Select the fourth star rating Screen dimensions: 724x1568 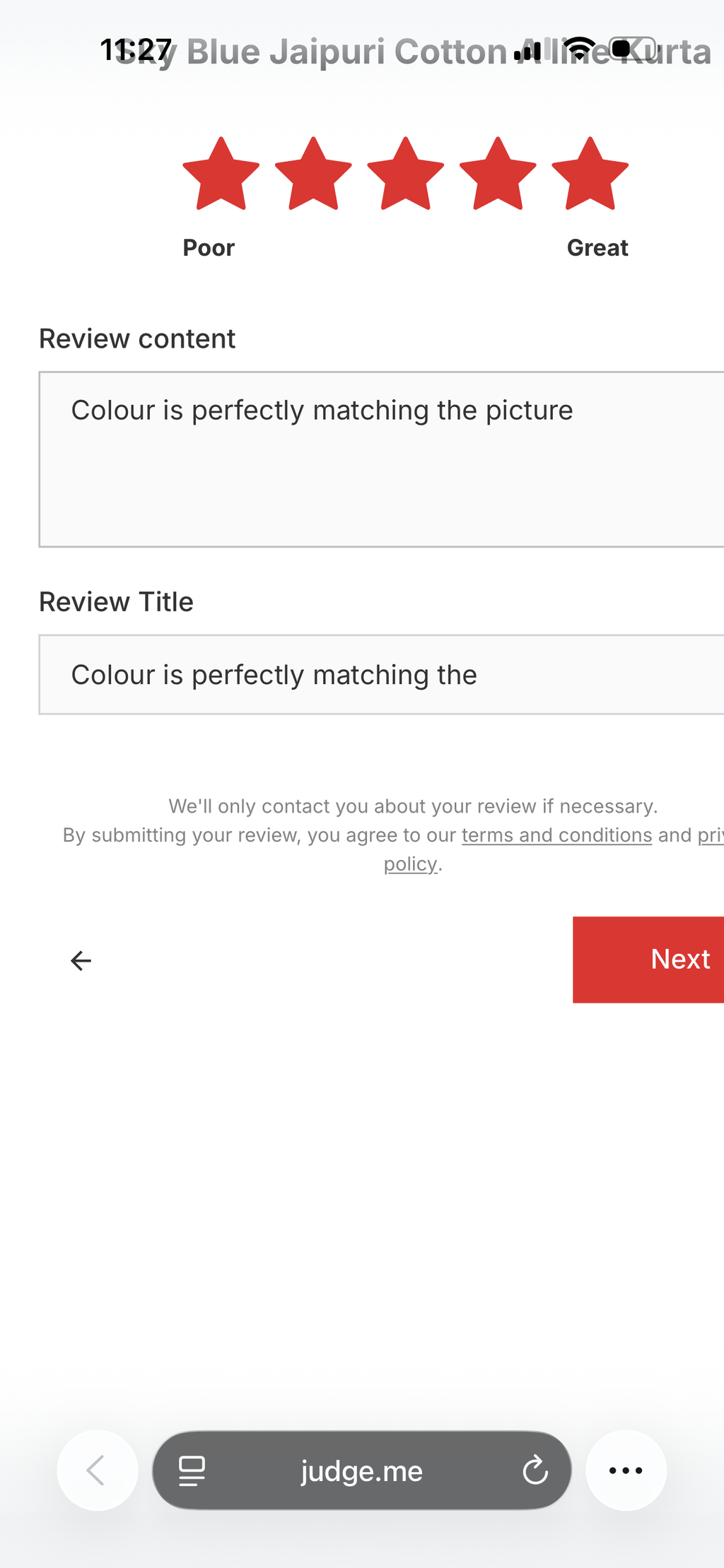click(x=498, y=174)
